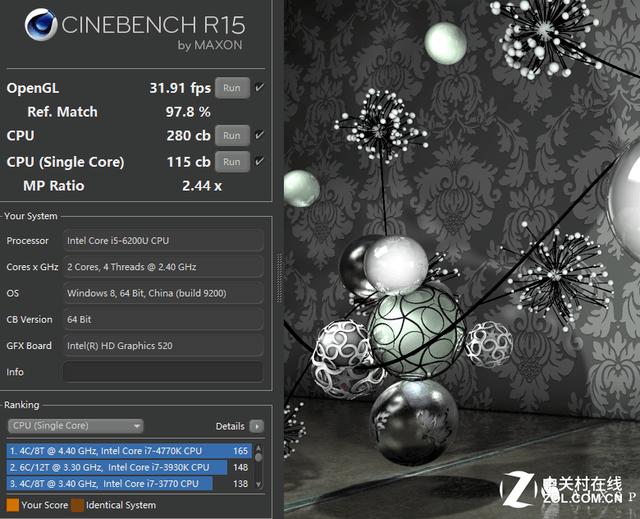The width and height of the screenshot is (640, 519).
Task: Click the brown Identical System color swatch
Action: 78,505
